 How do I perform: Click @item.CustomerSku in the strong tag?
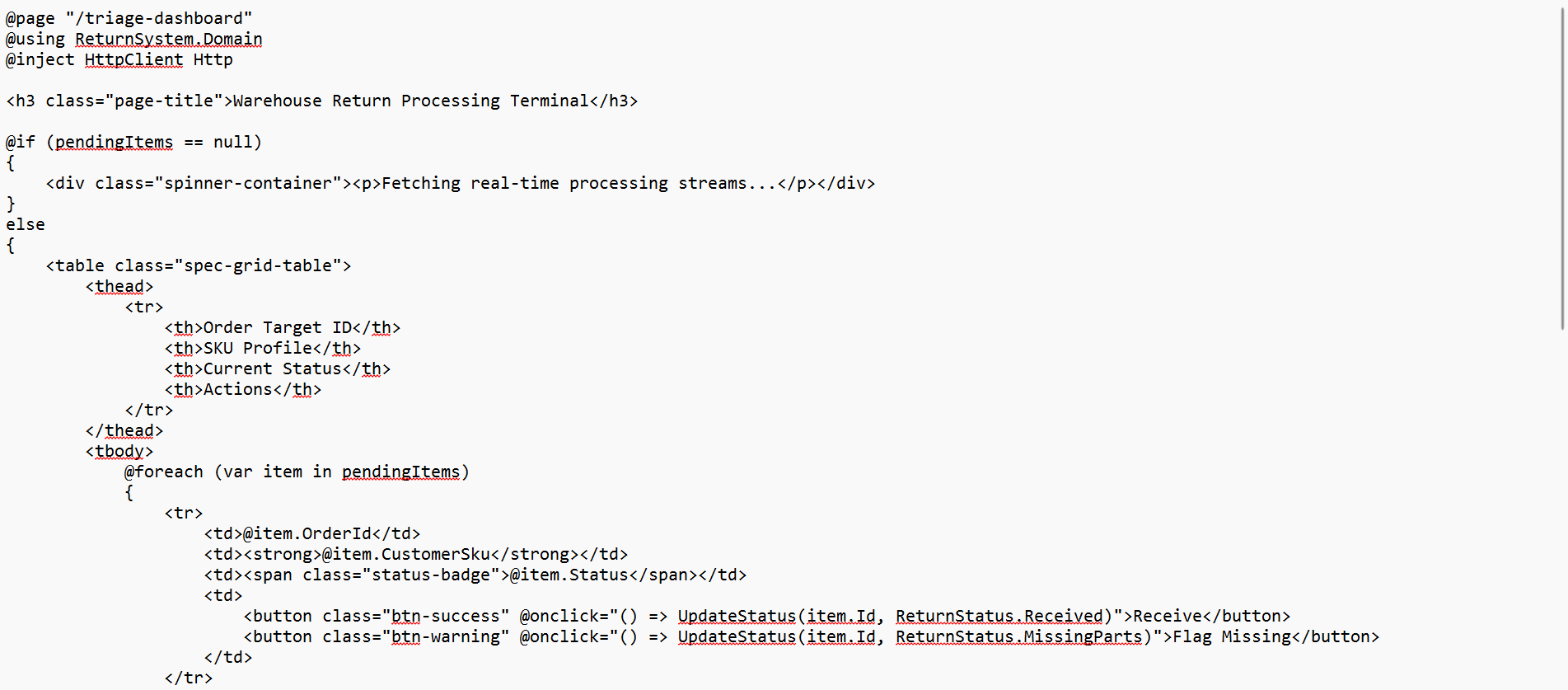tap(406, 554)
